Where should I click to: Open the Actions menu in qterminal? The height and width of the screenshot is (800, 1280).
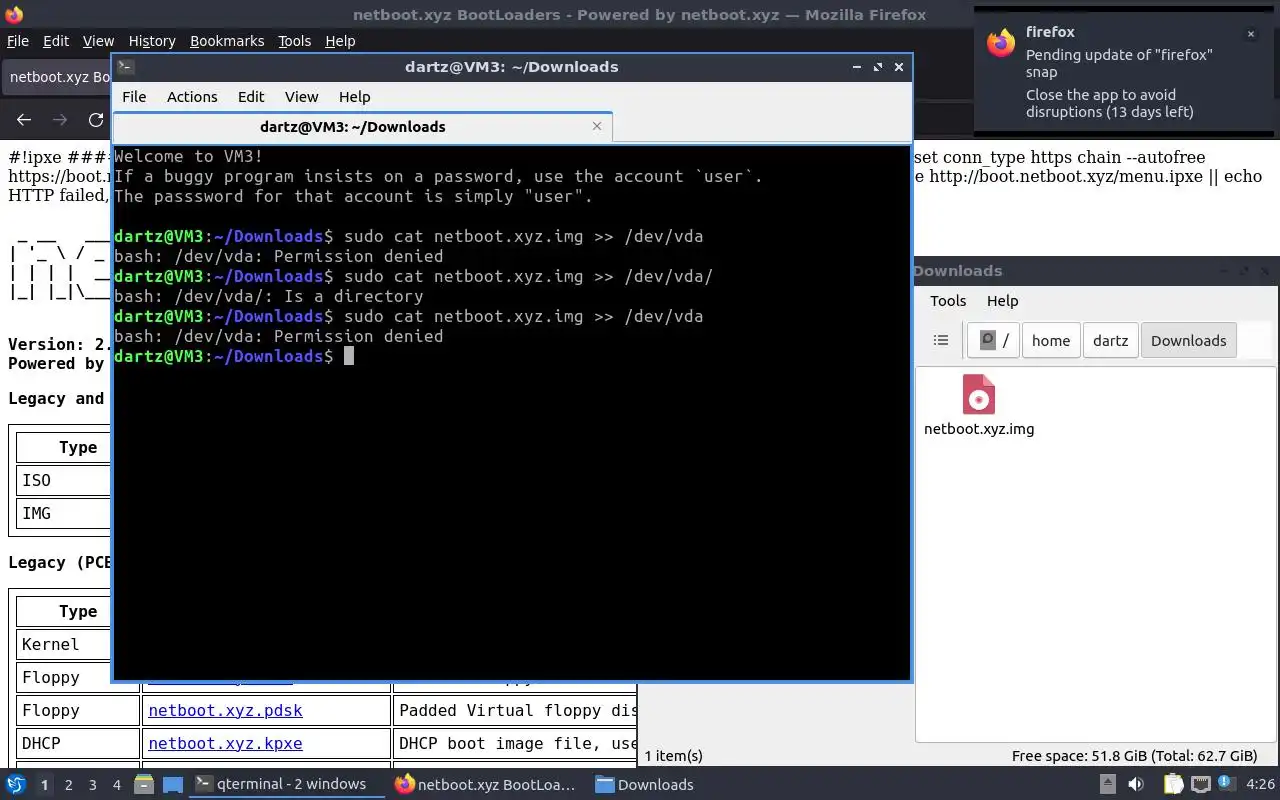point(192,97)
